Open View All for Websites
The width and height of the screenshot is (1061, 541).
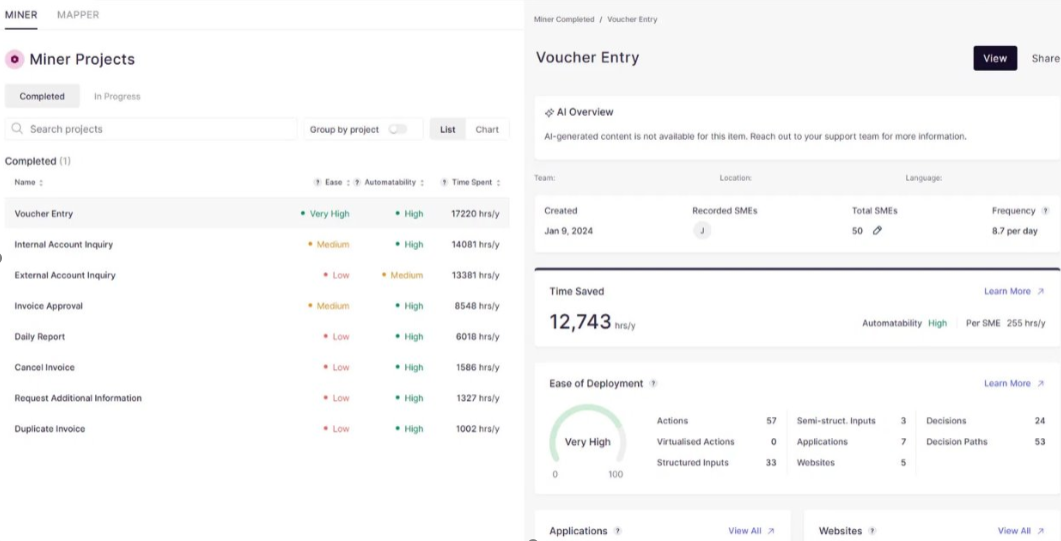point(1020,531)
